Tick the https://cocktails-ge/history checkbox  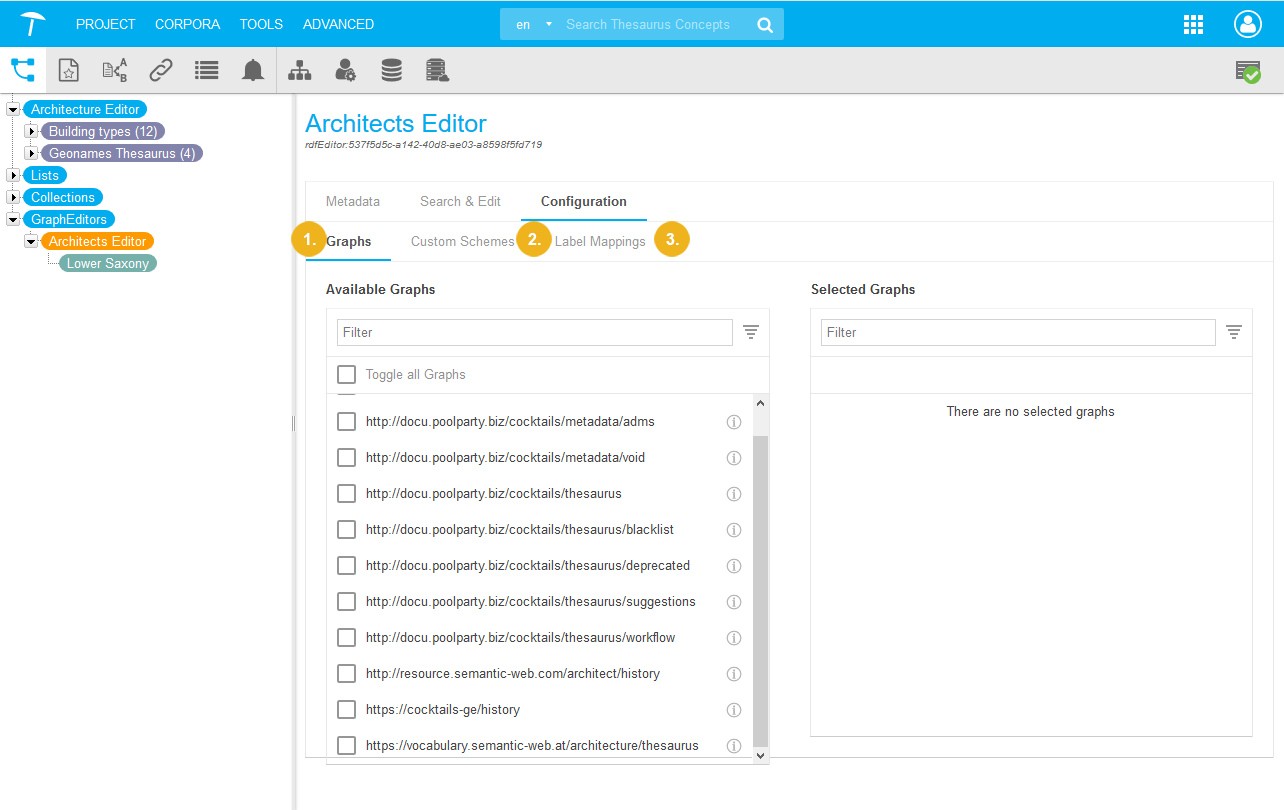point(347,710)
